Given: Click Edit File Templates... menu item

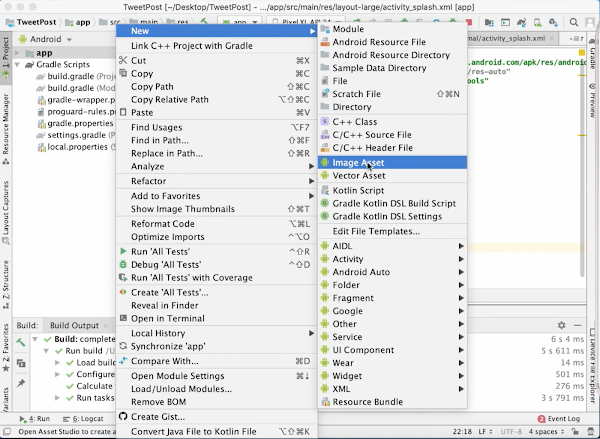Looking at the screenshot, I should click(x=392, y=231).
